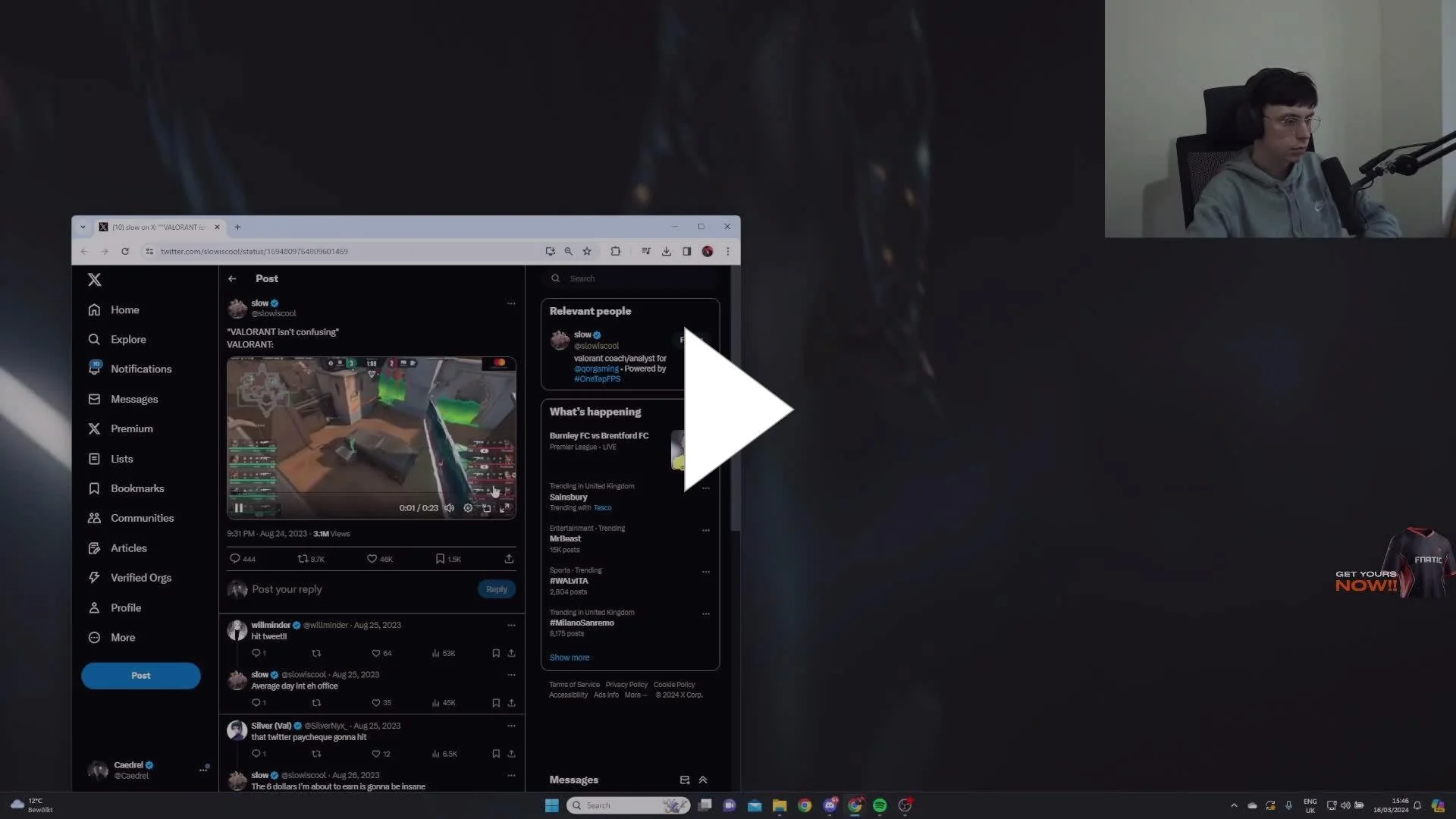Image resolution: width=1456 pixels, height=819 pixels.
Task: Open video settings gear icon
Action: [468, 508]
